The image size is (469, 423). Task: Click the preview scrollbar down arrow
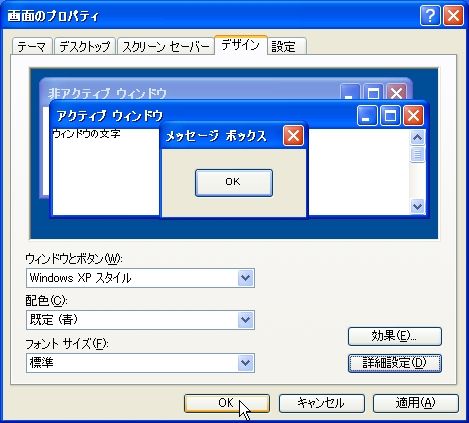pyautogui.click(x=417, y=206)
